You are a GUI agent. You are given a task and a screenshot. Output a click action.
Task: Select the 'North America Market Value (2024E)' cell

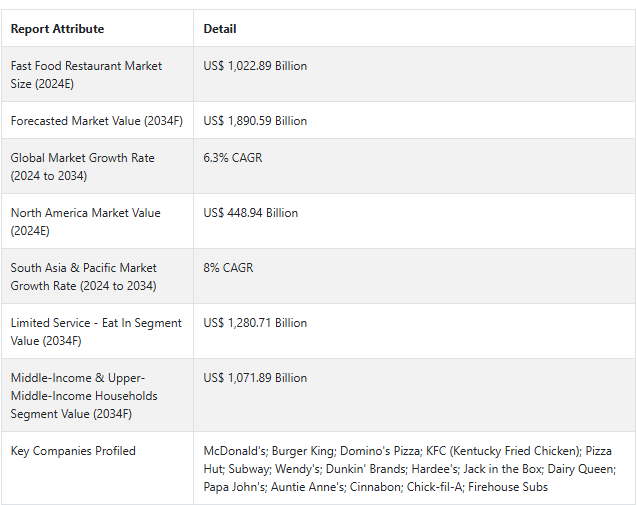point(85,221)
